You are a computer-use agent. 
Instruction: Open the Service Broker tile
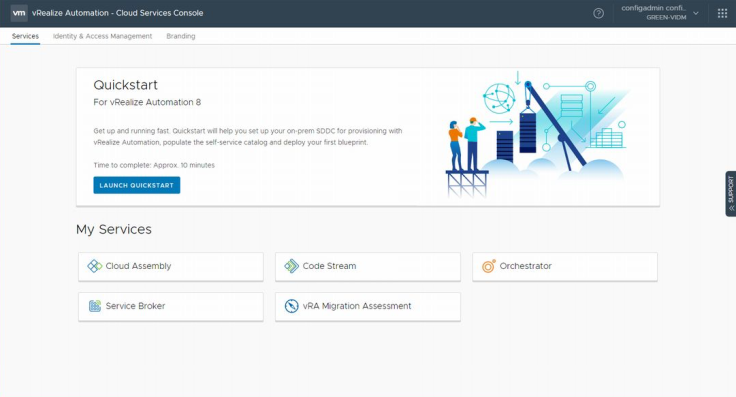point(171,306)
